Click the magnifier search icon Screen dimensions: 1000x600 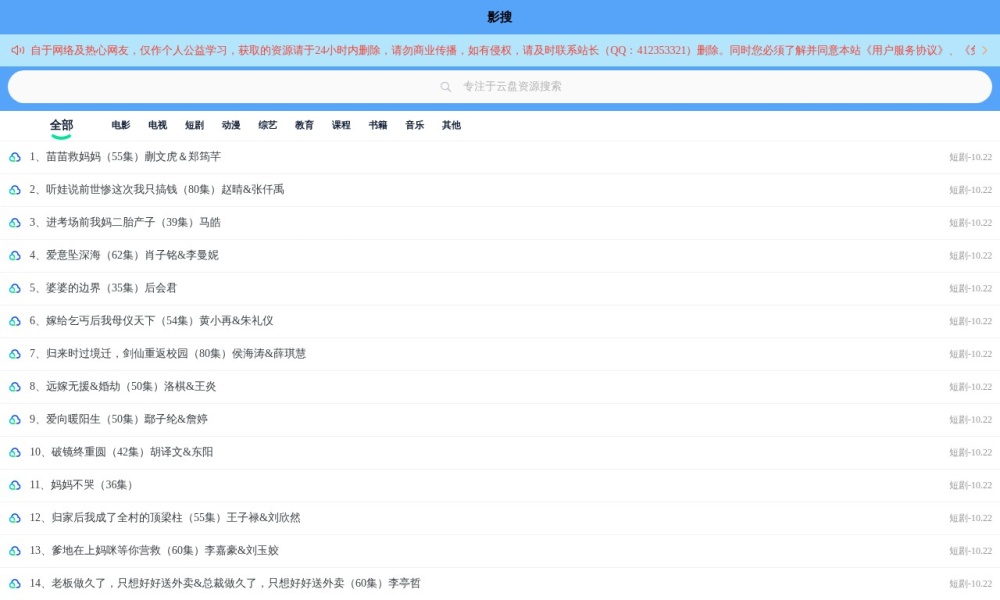[446, 87]
